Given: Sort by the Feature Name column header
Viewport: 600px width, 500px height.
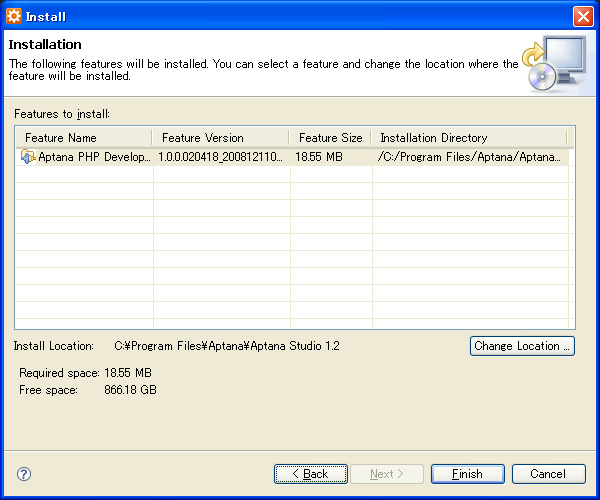Looking at the screenshot, I should point(84,138).
